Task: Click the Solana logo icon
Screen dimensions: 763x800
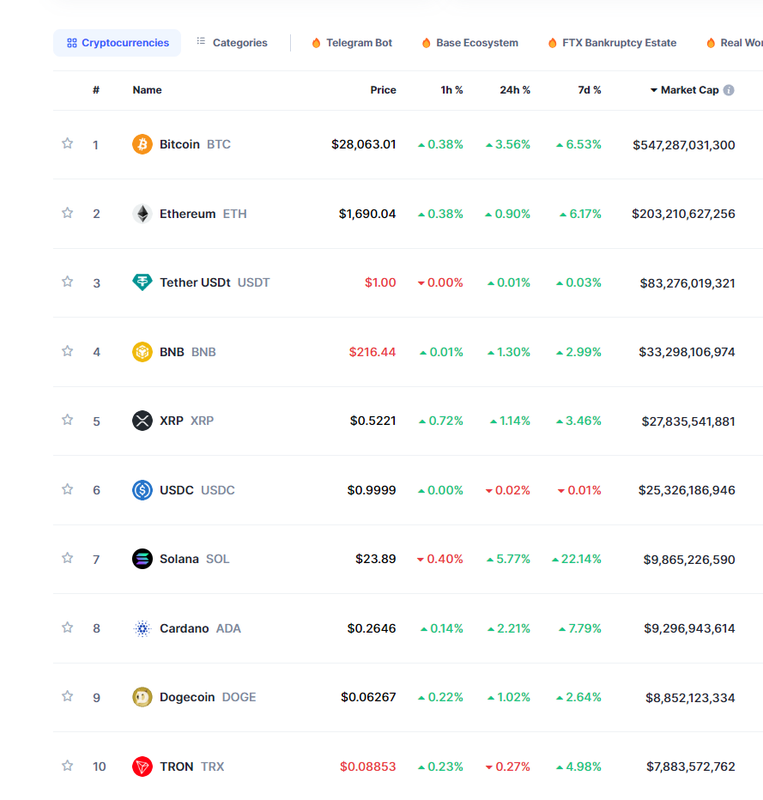Action: click(x=142, y=559)
